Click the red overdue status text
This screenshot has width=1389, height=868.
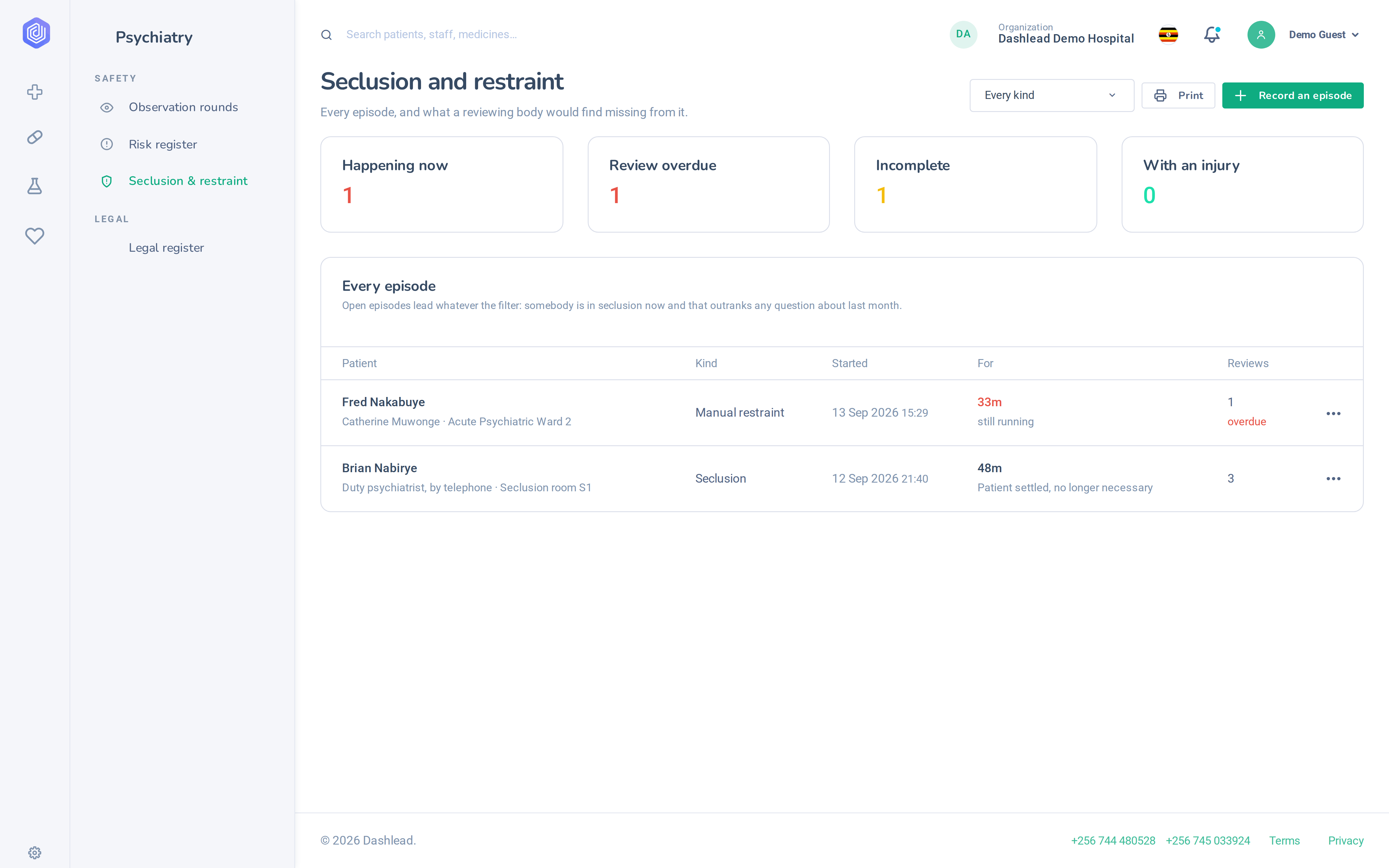tap(1246, 422)
